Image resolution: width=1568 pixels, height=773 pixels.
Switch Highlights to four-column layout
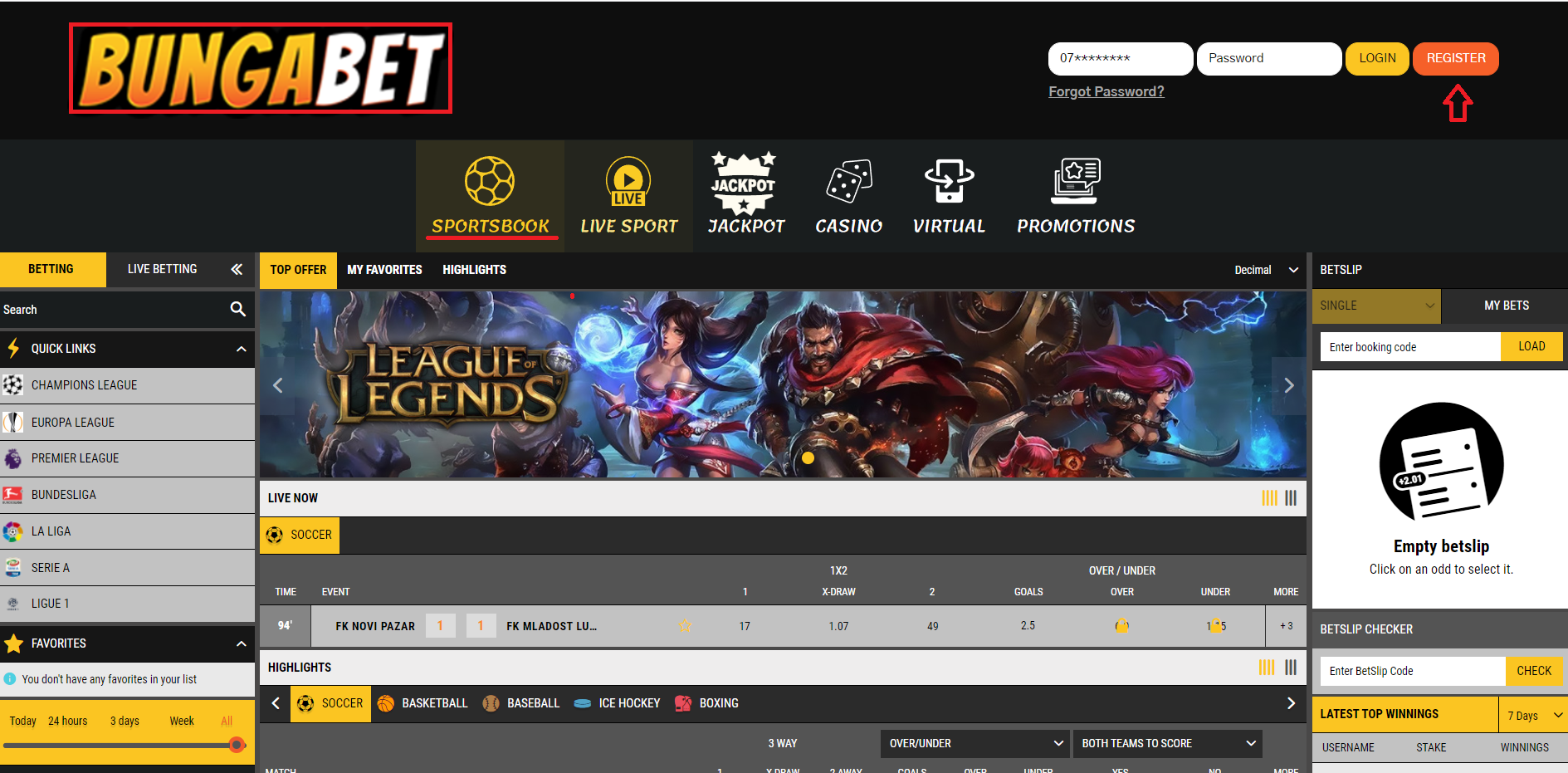pos(1267,668)
